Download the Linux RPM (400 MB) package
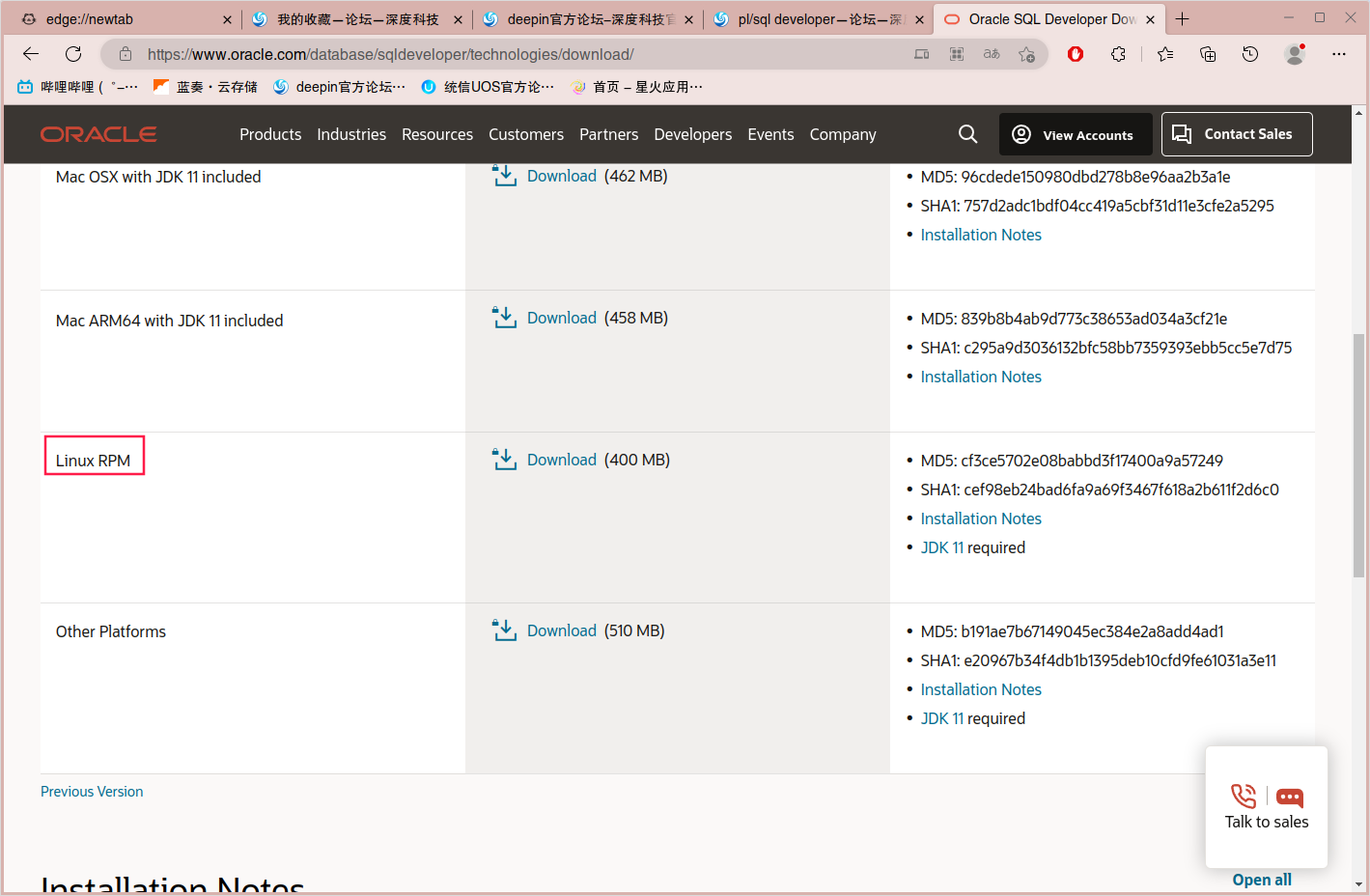The width and height of the screenshot is (1370, 896). [x=562, y=460]
